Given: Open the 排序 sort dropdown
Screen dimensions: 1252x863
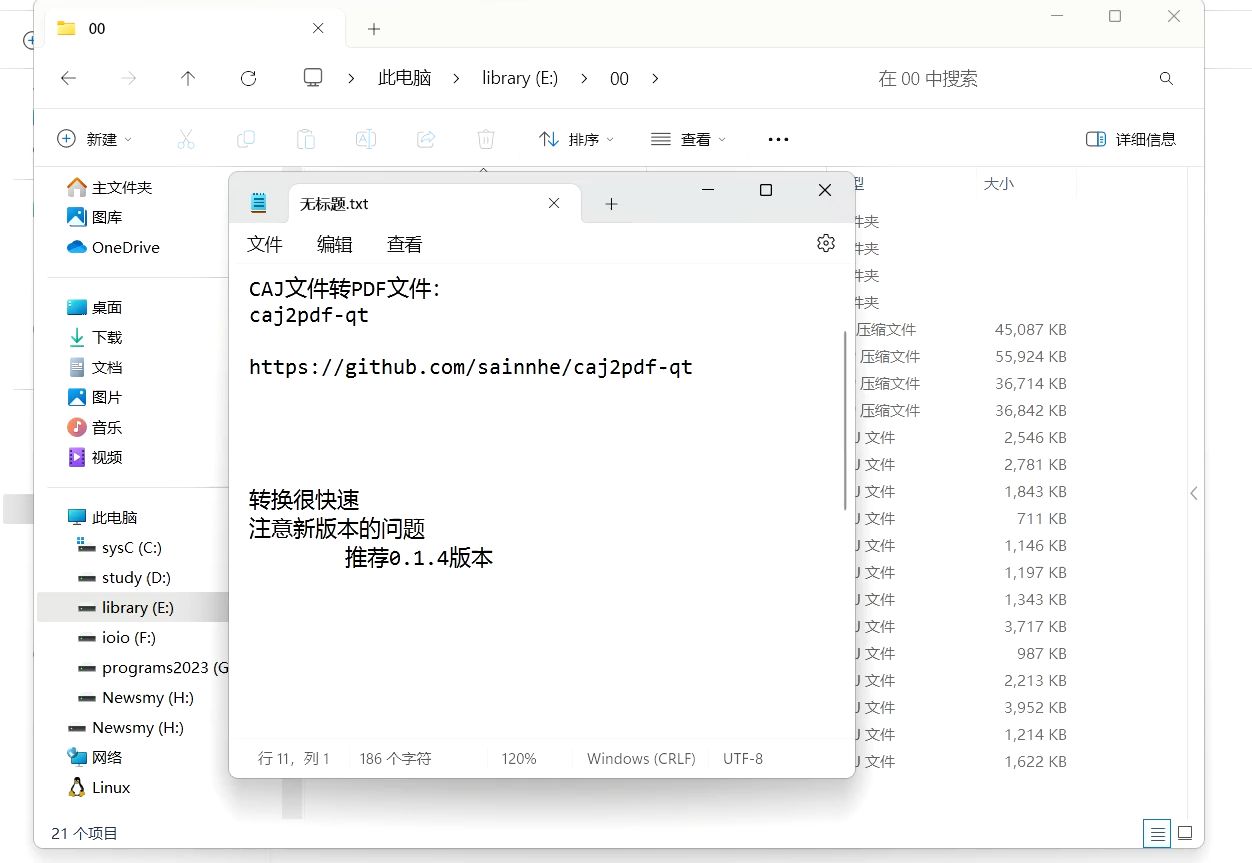Looking at the screenshot, I should pyautogui.click(x=577, y=139).
